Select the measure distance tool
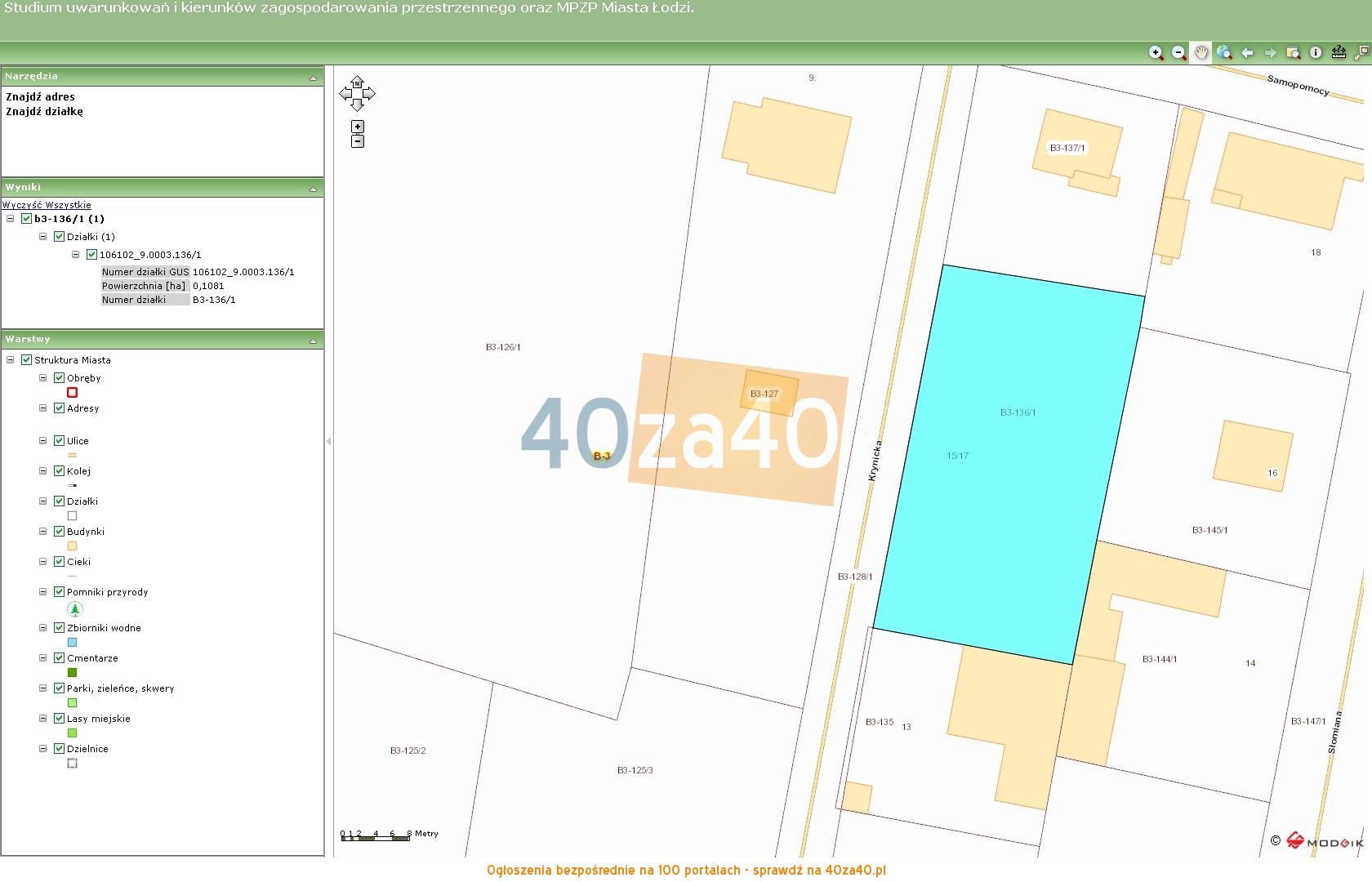The image size is (1372, 882). pyautogui.click(x=1339, y=52)
